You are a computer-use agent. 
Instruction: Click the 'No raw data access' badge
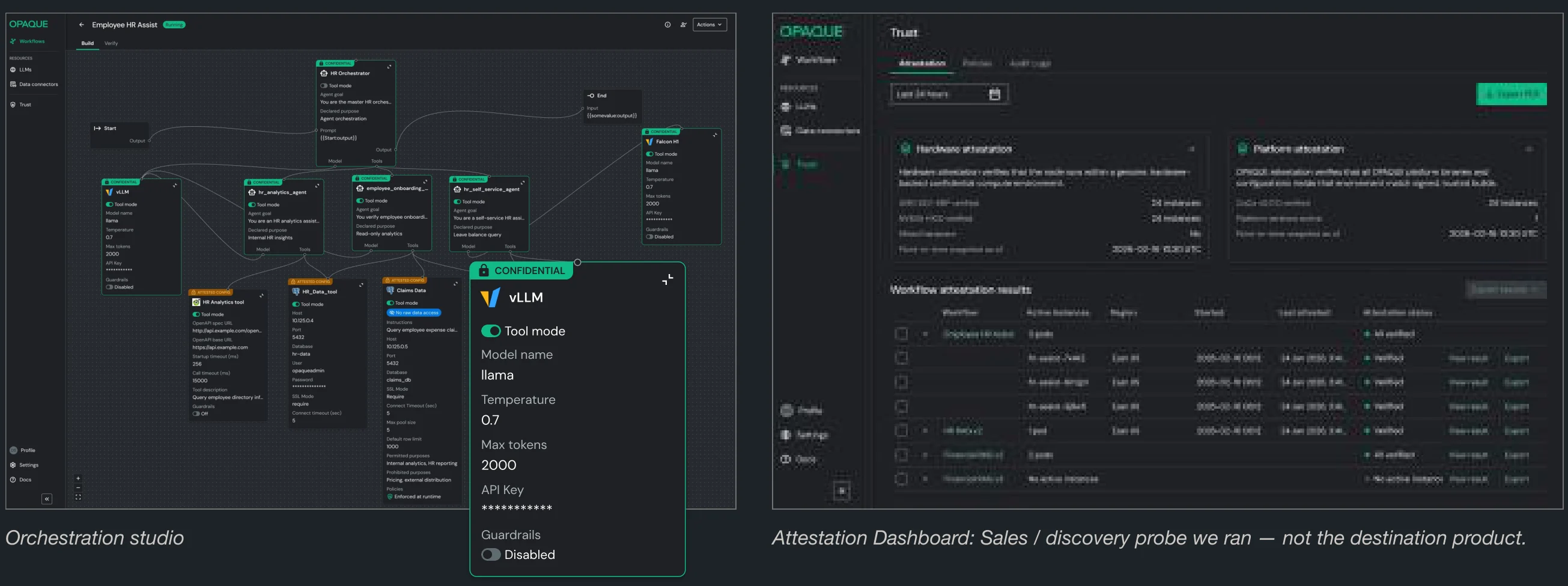tap(414, 313)
